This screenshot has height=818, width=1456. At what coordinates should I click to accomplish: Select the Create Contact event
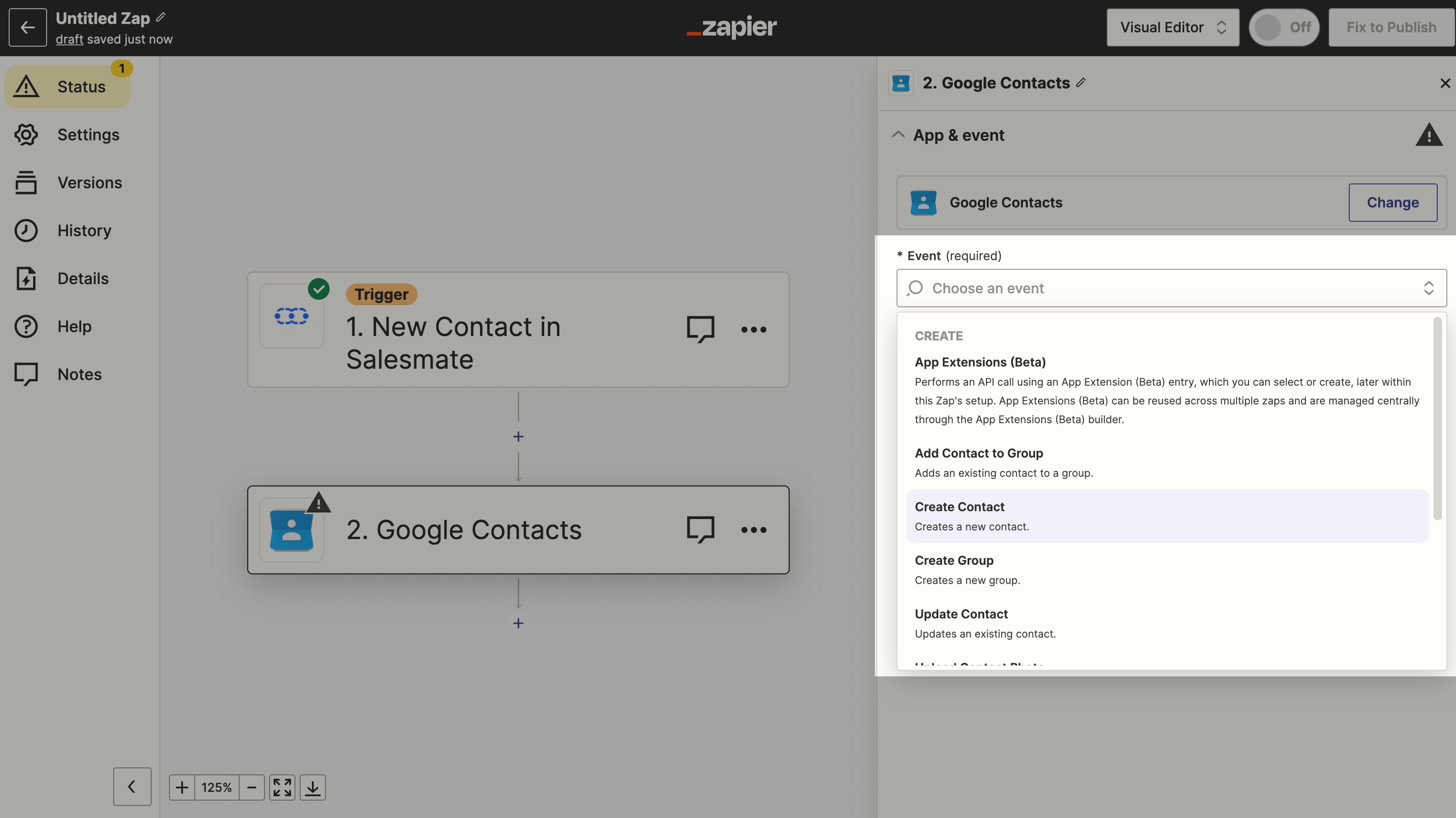[1167, 516]
